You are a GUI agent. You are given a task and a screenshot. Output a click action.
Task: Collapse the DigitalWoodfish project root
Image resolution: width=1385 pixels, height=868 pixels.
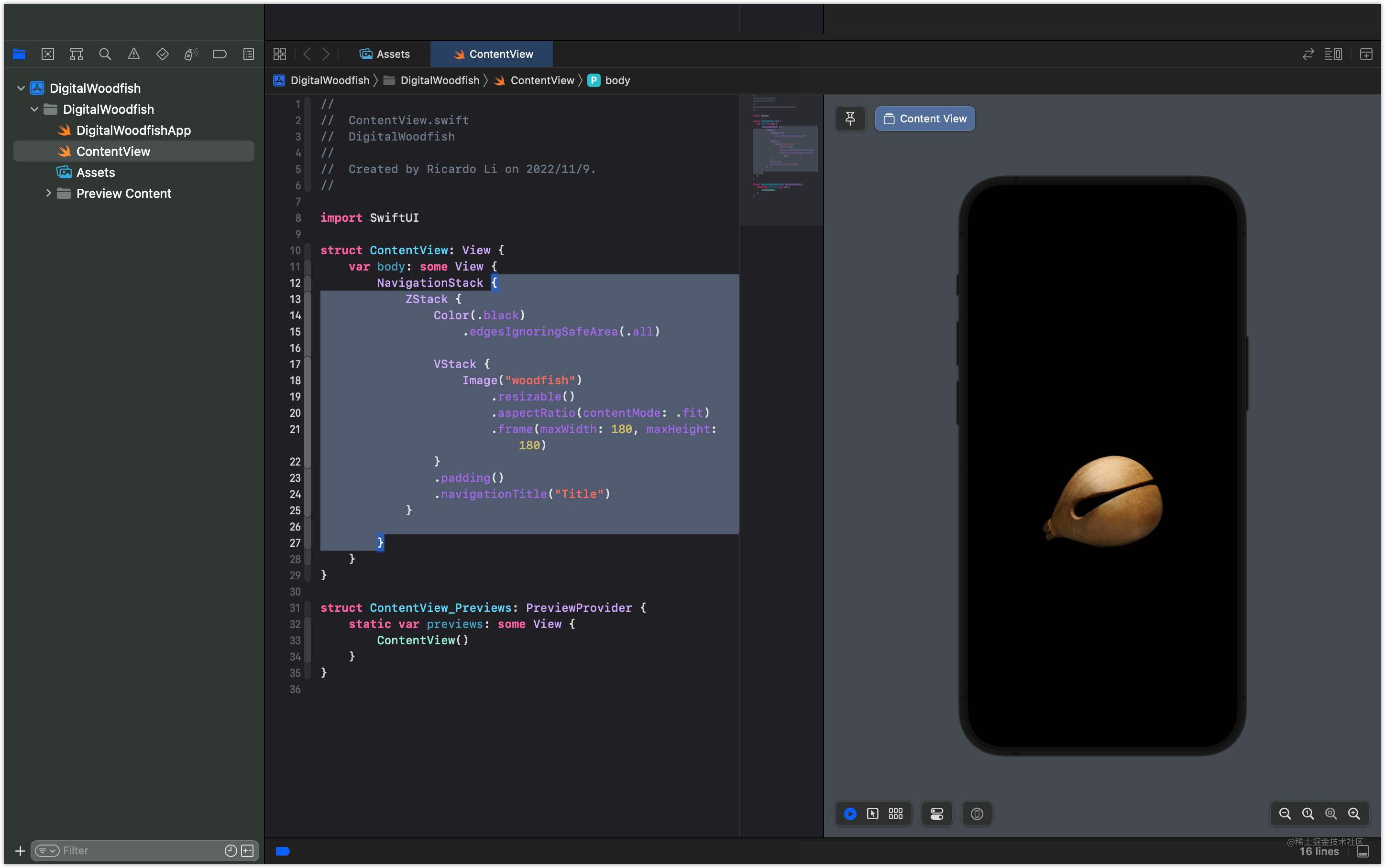pyautogui.click(x=21, y=88)
